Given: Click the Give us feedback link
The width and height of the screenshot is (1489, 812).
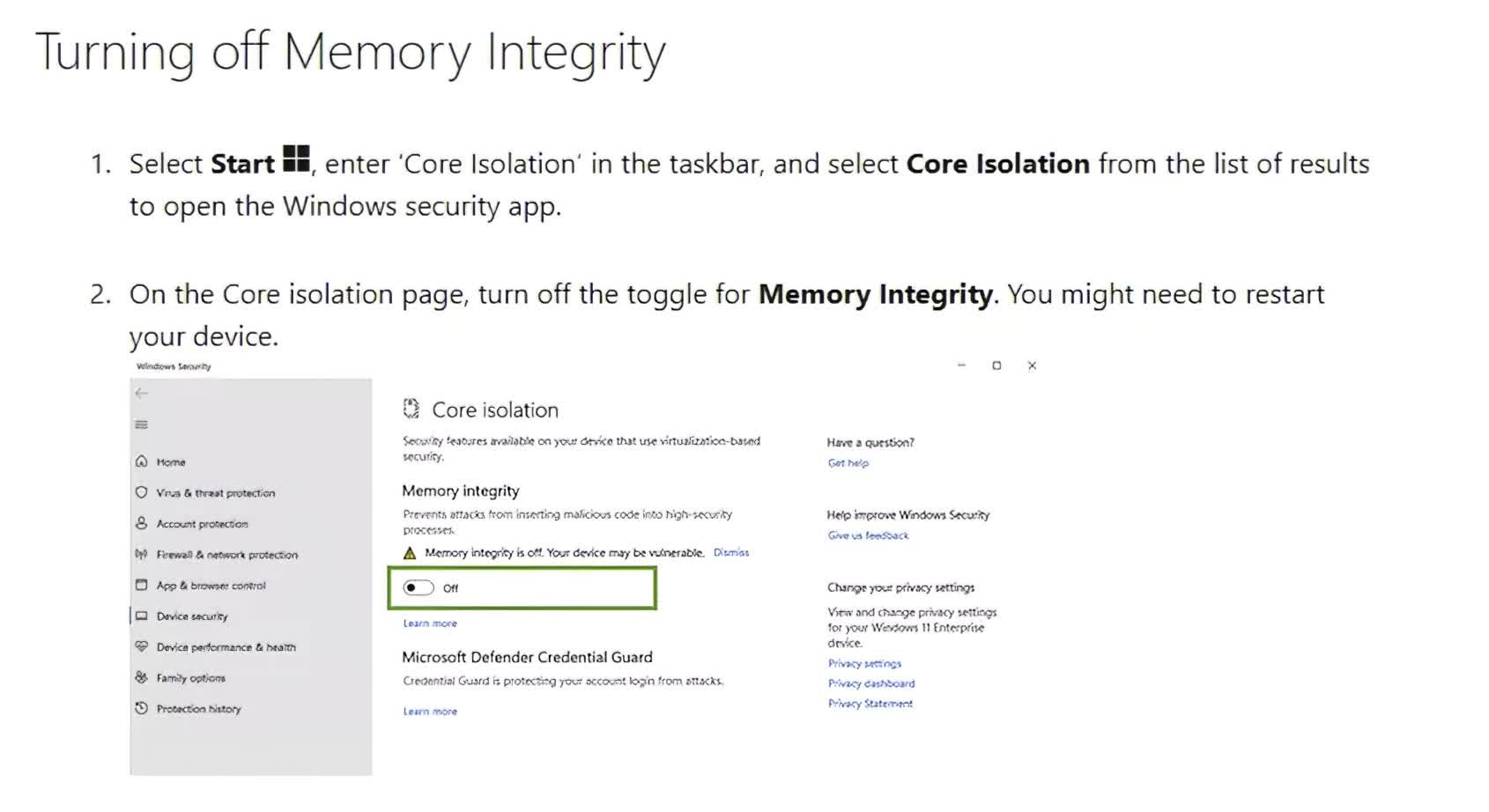Looking at the screenshot, I should 868,535.
